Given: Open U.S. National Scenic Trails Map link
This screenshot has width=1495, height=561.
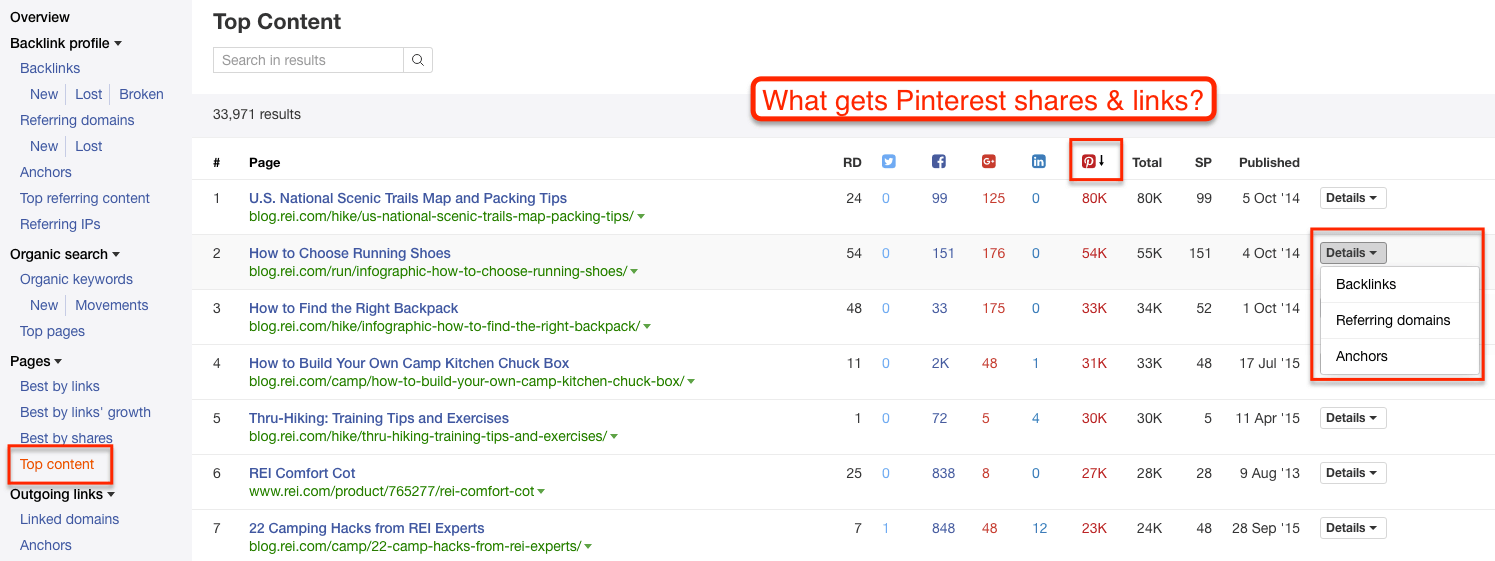Looking at the screenshot, I should (x=408, y=198).
